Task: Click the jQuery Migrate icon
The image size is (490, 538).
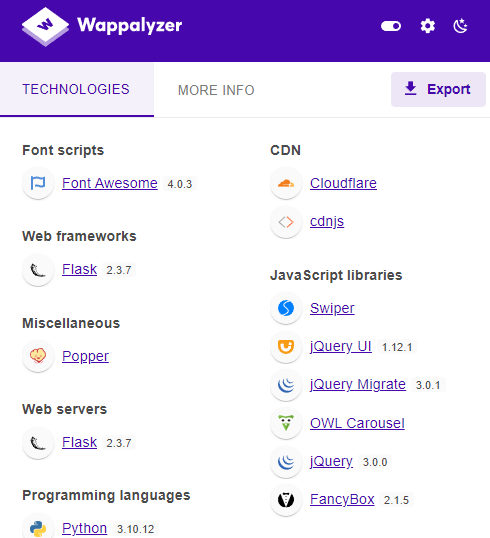Action: point(286,385)
